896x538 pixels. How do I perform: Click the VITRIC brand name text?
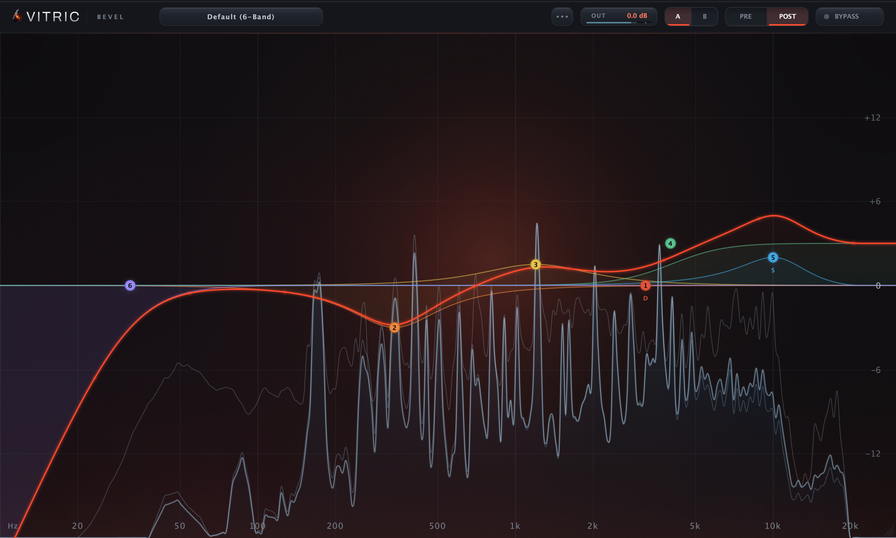(53, 17)
